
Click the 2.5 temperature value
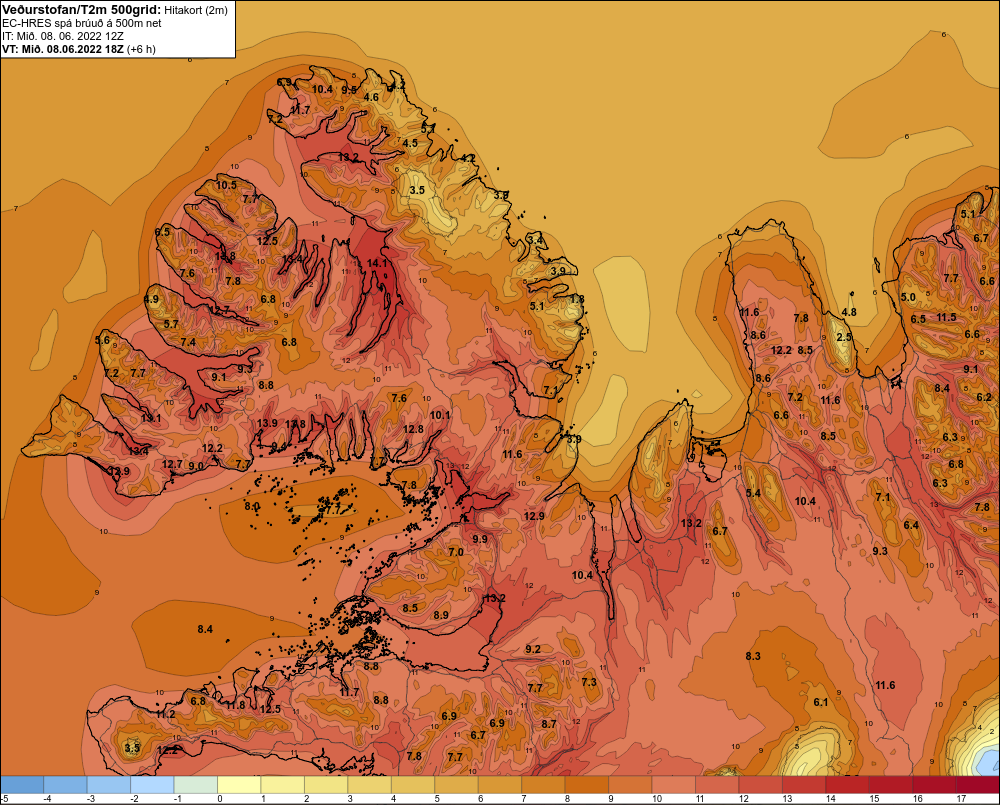coord(844,337)
